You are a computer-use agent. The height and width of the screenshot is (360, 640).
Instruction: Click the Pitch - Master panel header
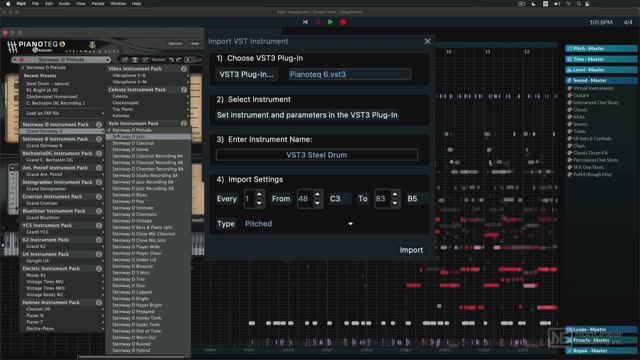click(x=601, y=49)
